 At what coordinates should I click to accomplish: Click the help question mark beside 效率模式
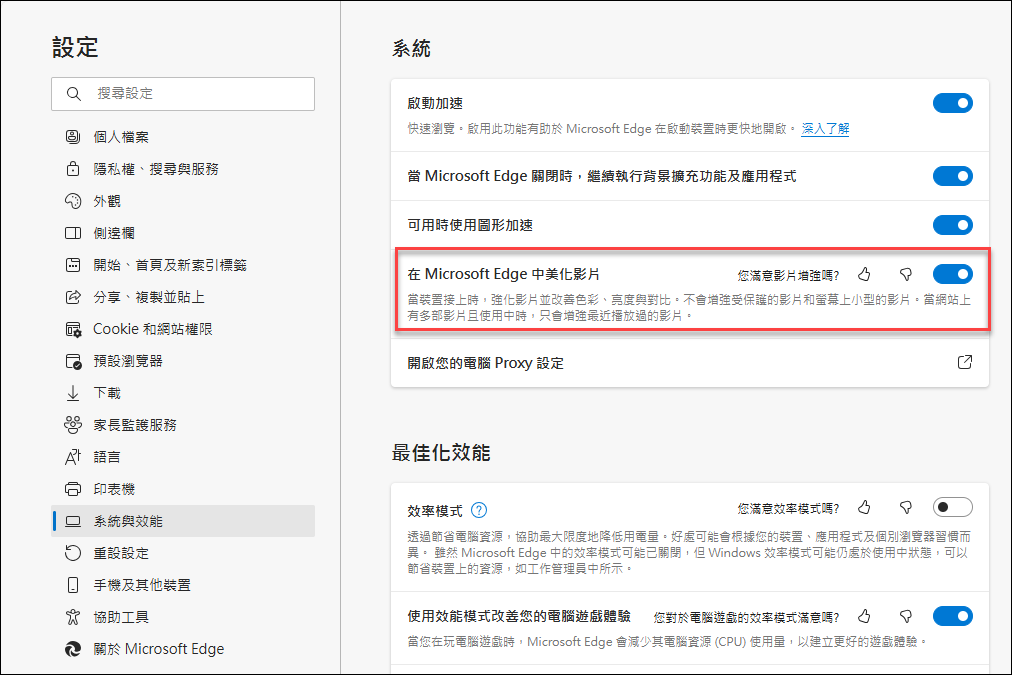click(x=479, y=510)
